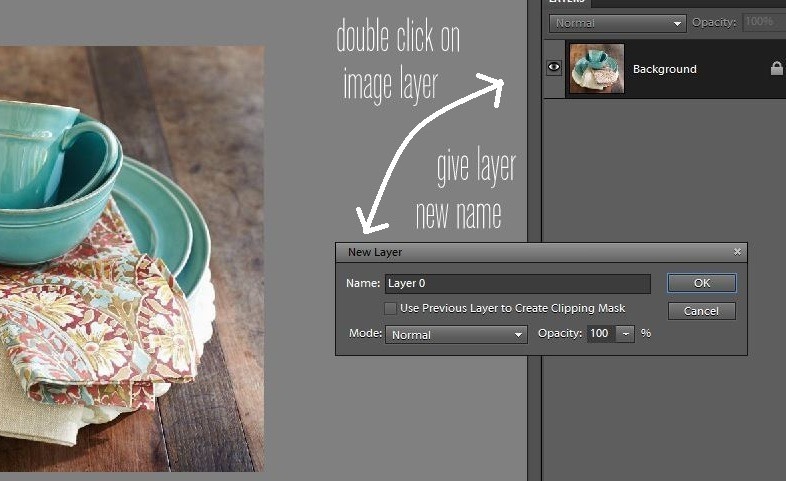Click the lock icon on Background layer
The width and height of the screenshot is (786, 481).
[x=776, y=69]
